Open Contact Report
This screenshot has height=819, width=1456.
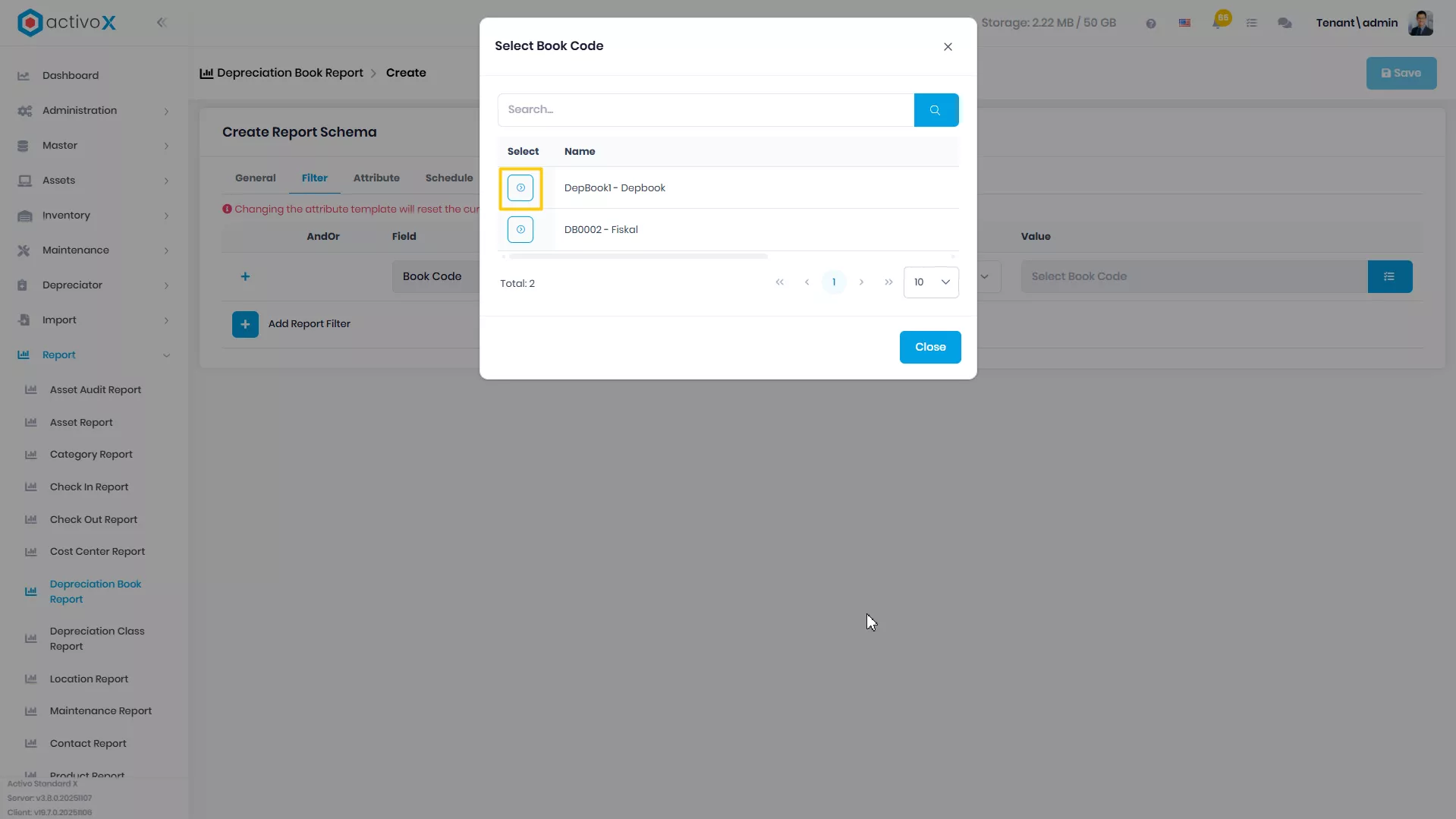point(88,744)
